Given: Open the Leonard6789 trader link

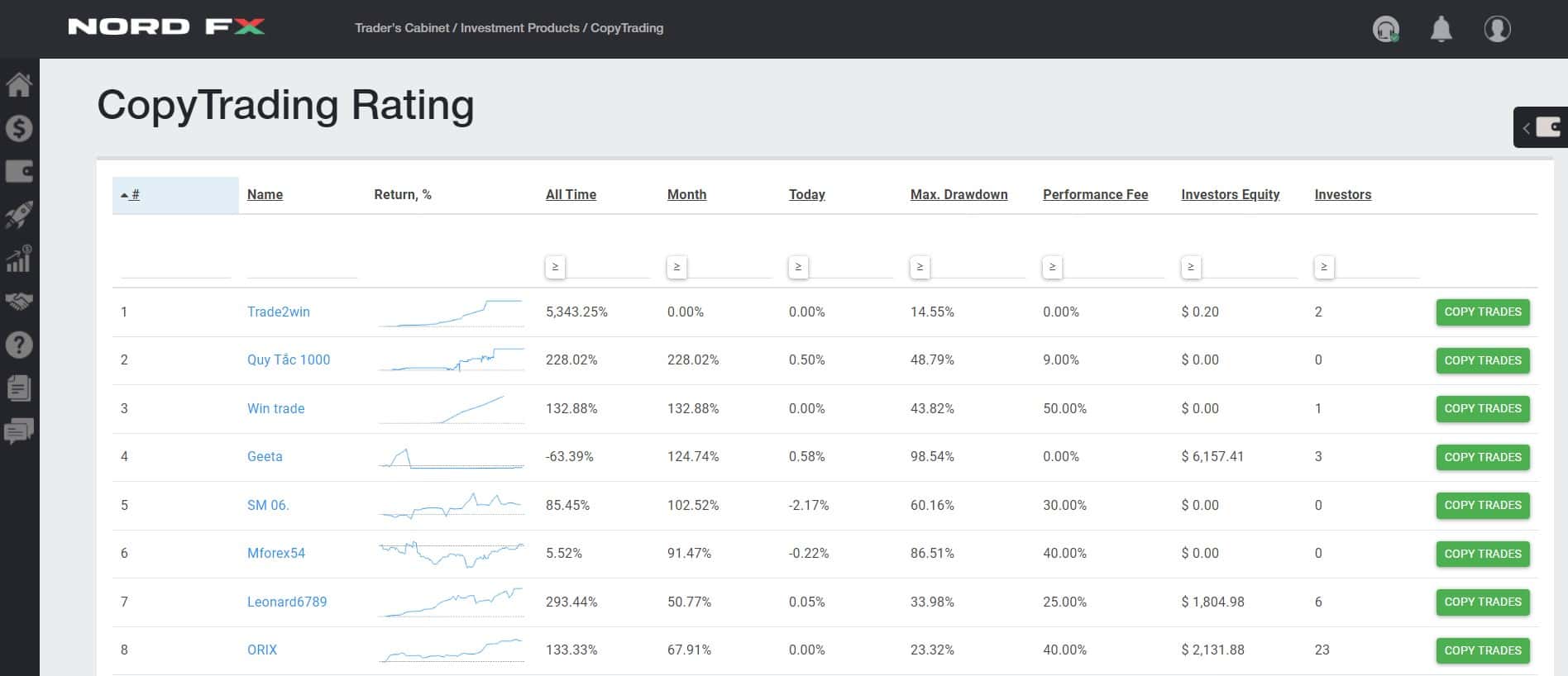Looking at the screenshot, I should pyautogui.click(x=287, y=602).
